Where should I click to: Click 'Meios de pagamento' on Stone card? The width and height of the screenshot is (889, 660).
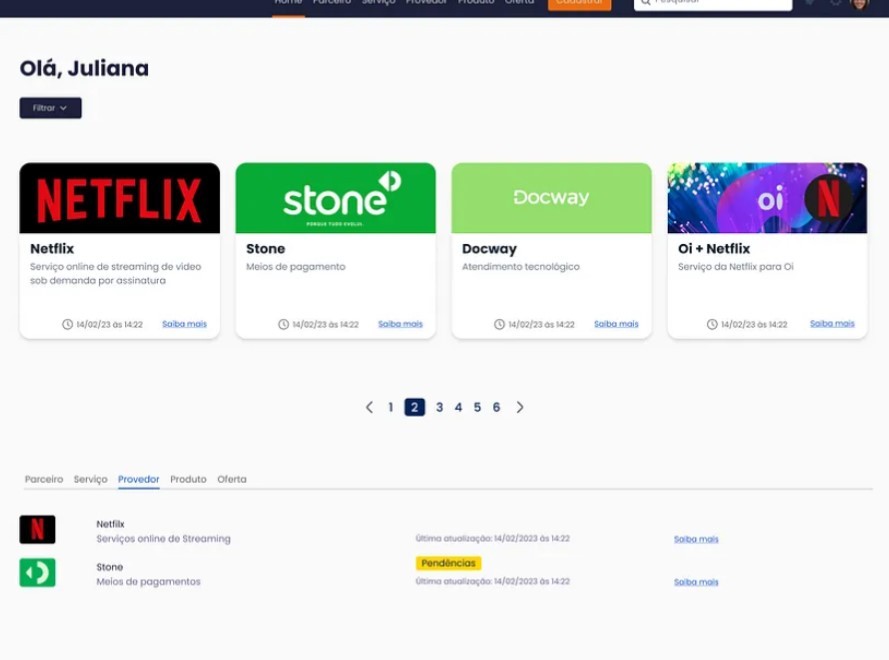pyautogui.click(x=296, y=266)
